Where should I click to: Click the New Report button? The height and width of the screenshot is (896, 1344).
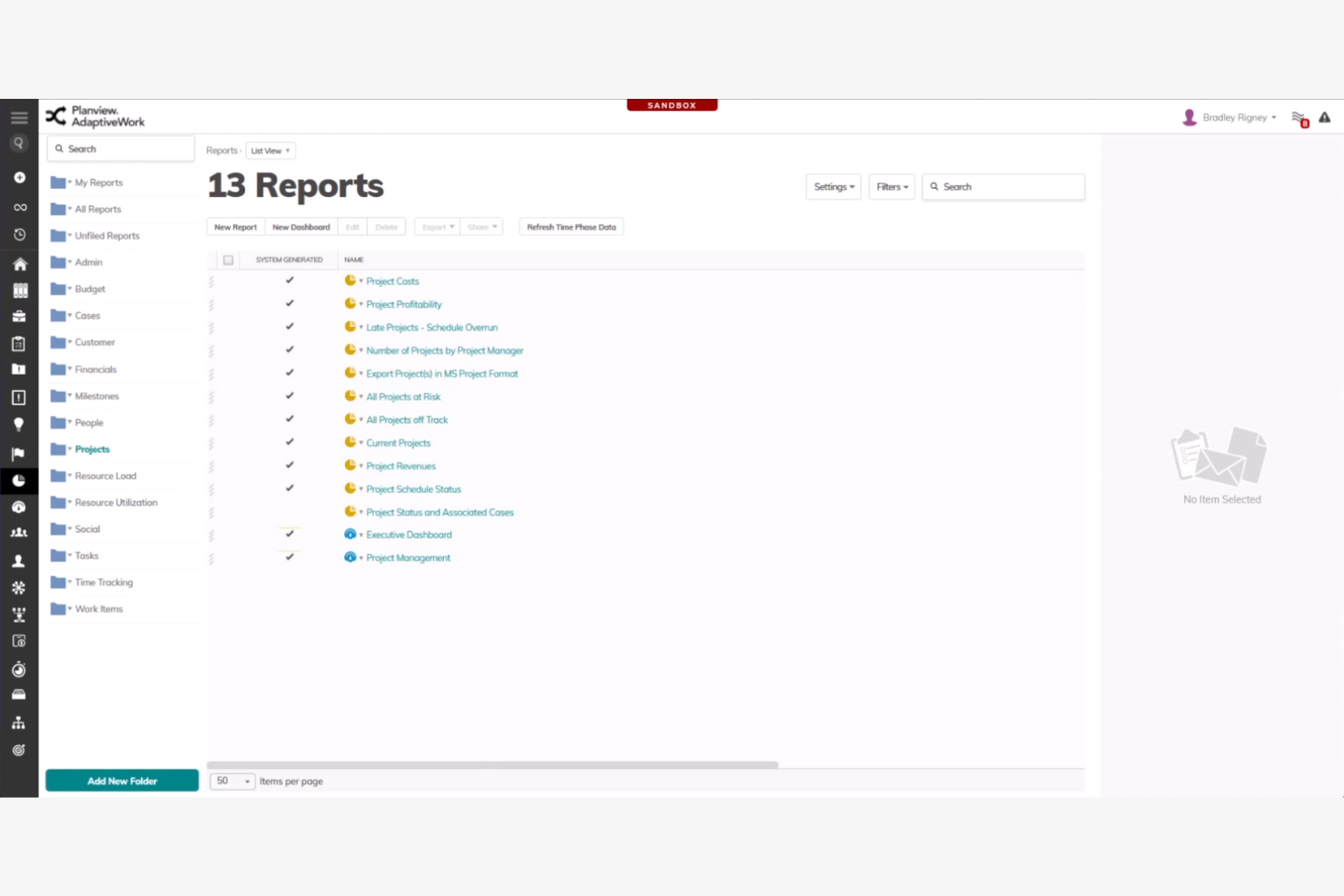coord(235,226)
